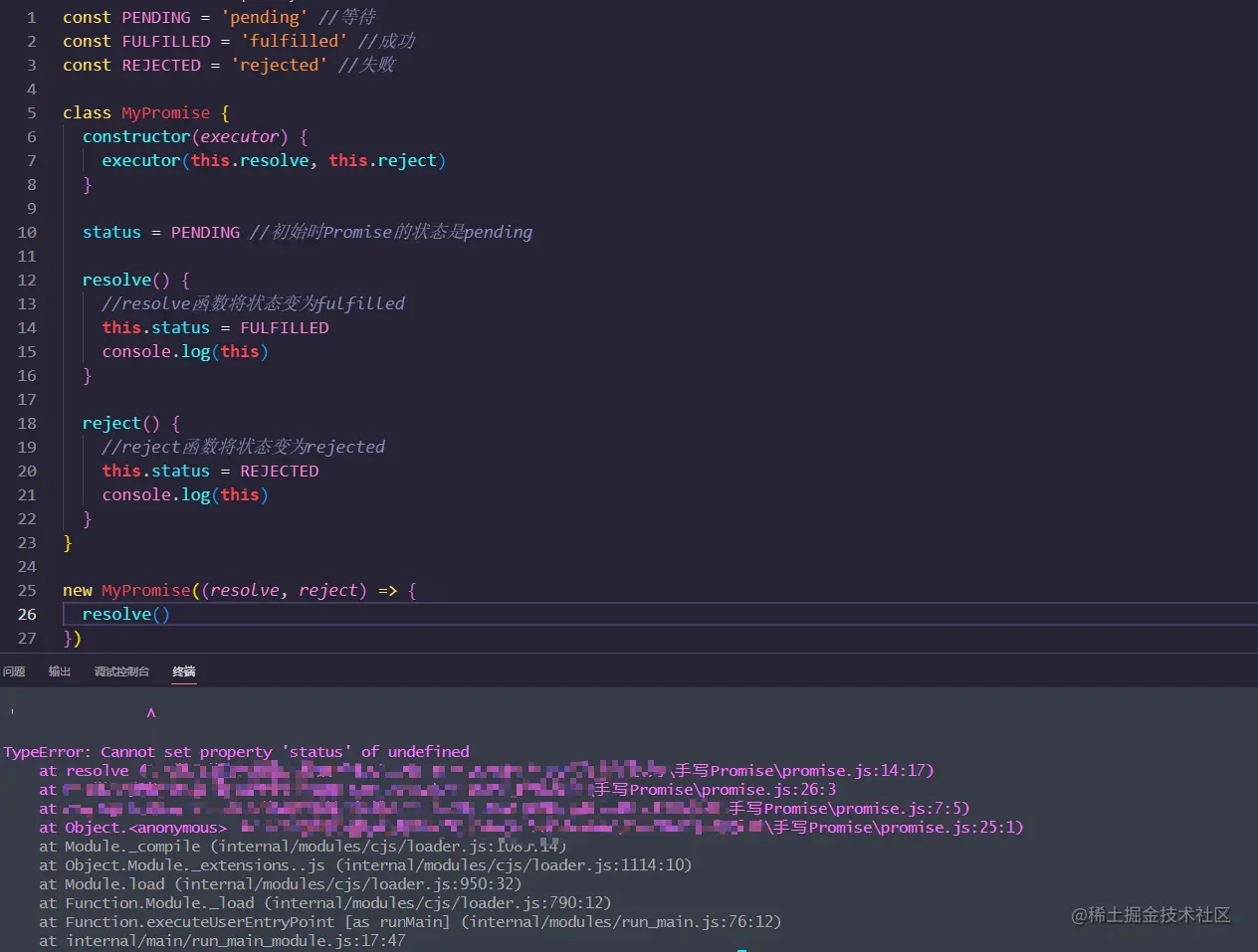Click gutter line number 14

[x=27, y=327]
